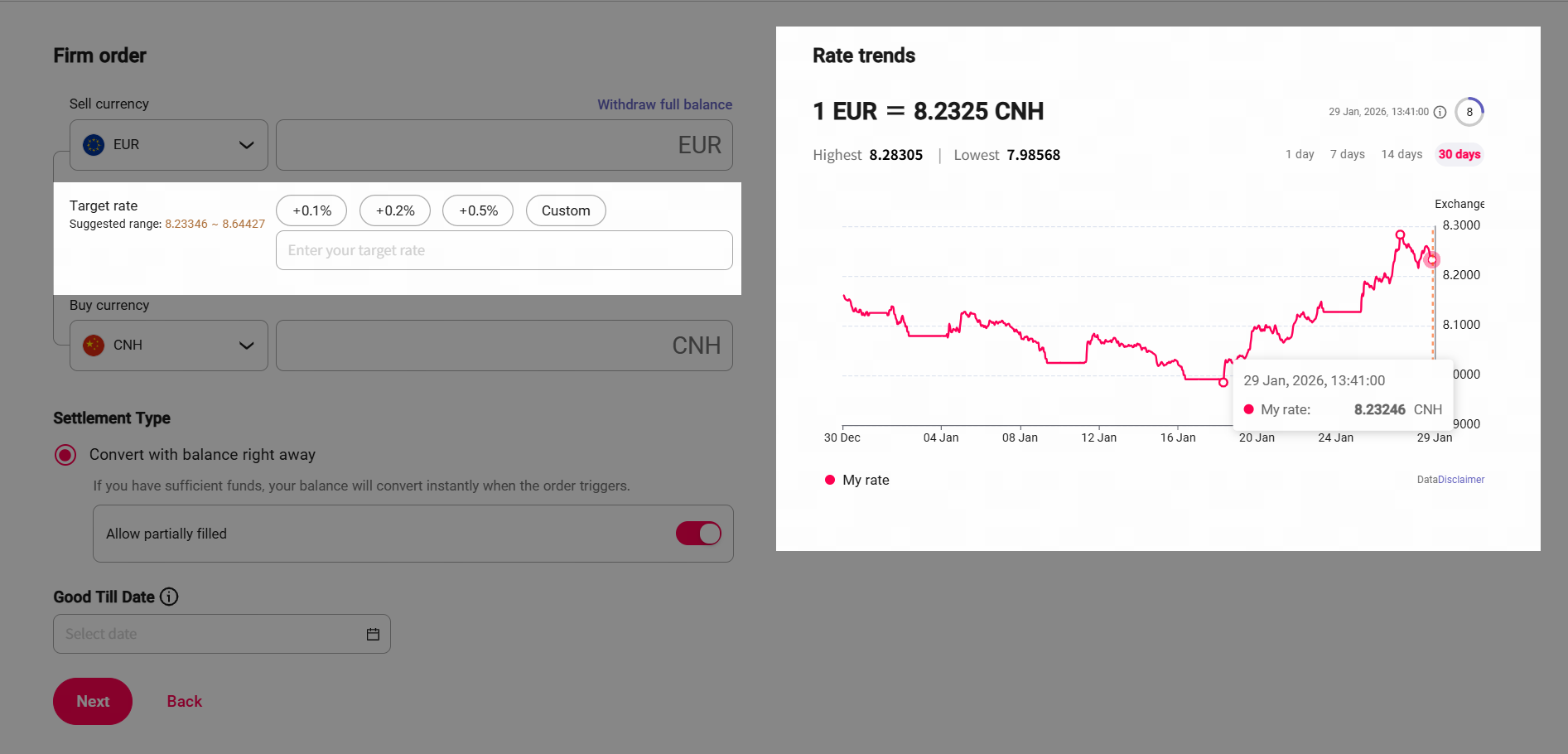Open the calendar picker icon
This screenshot has height=754, width=1568.
373,634
